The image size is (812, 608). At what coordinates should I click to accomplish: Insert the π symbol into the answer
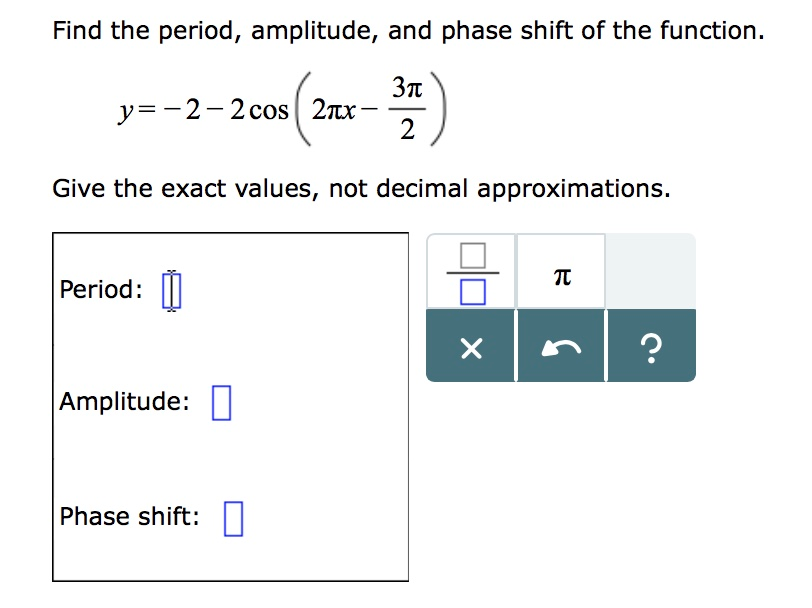(x=561, y=272)
